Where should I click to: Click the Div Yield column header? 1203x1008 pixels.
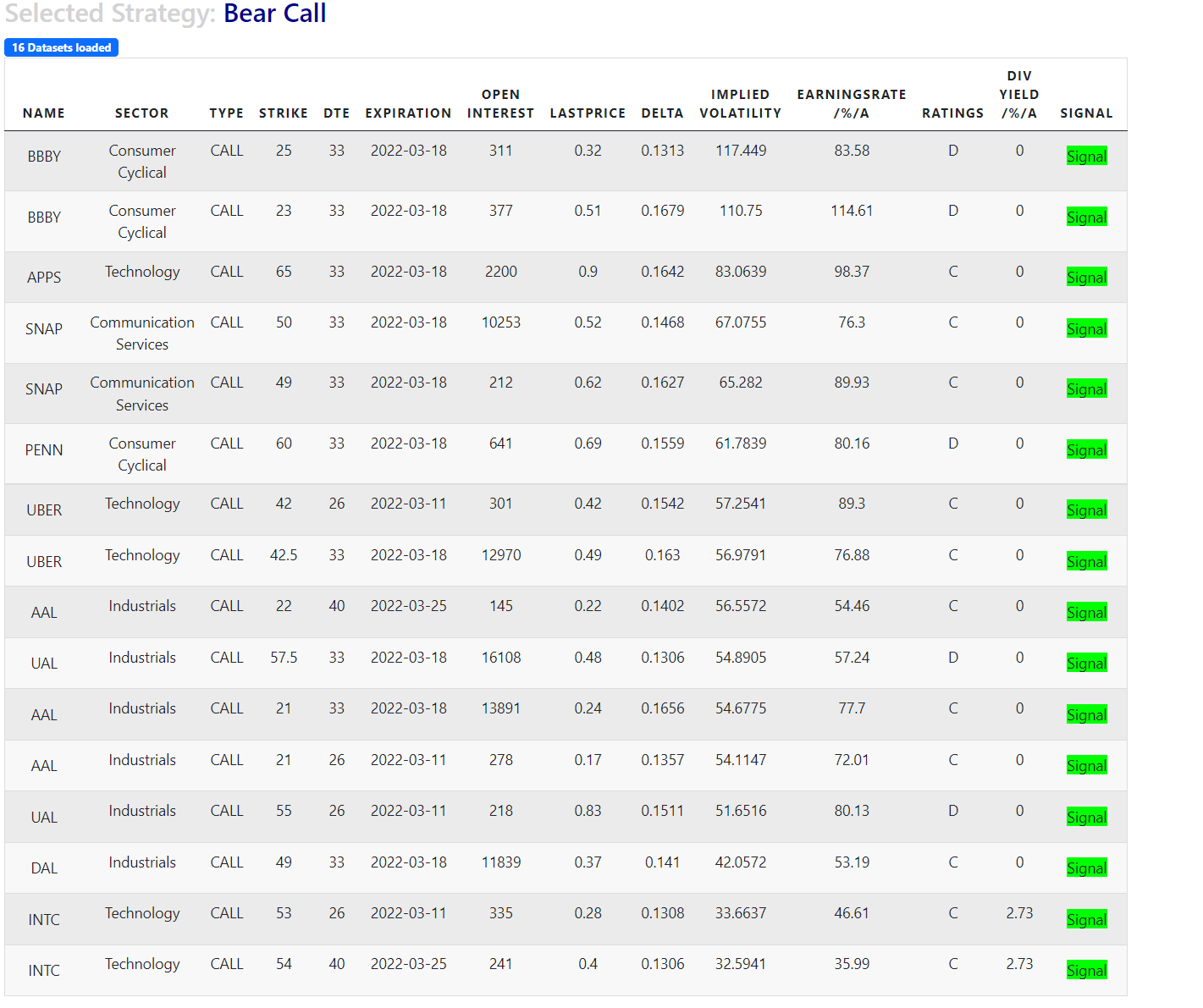1018,95
